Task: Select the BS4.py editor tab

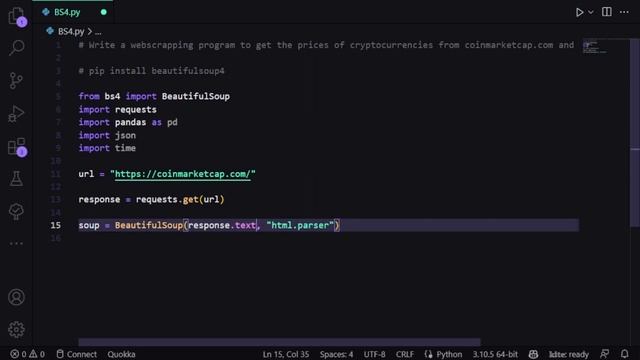Action: point(73,12)
